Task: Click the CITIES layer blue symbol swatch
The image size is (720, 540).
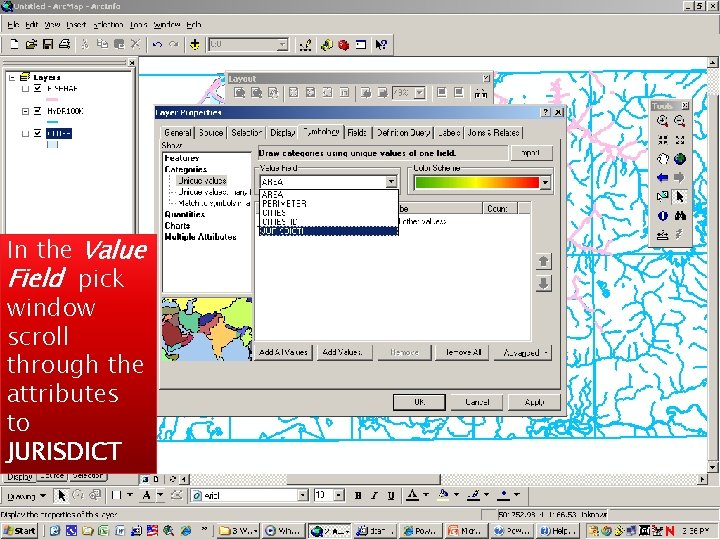Action: click(x=52, y=144)
